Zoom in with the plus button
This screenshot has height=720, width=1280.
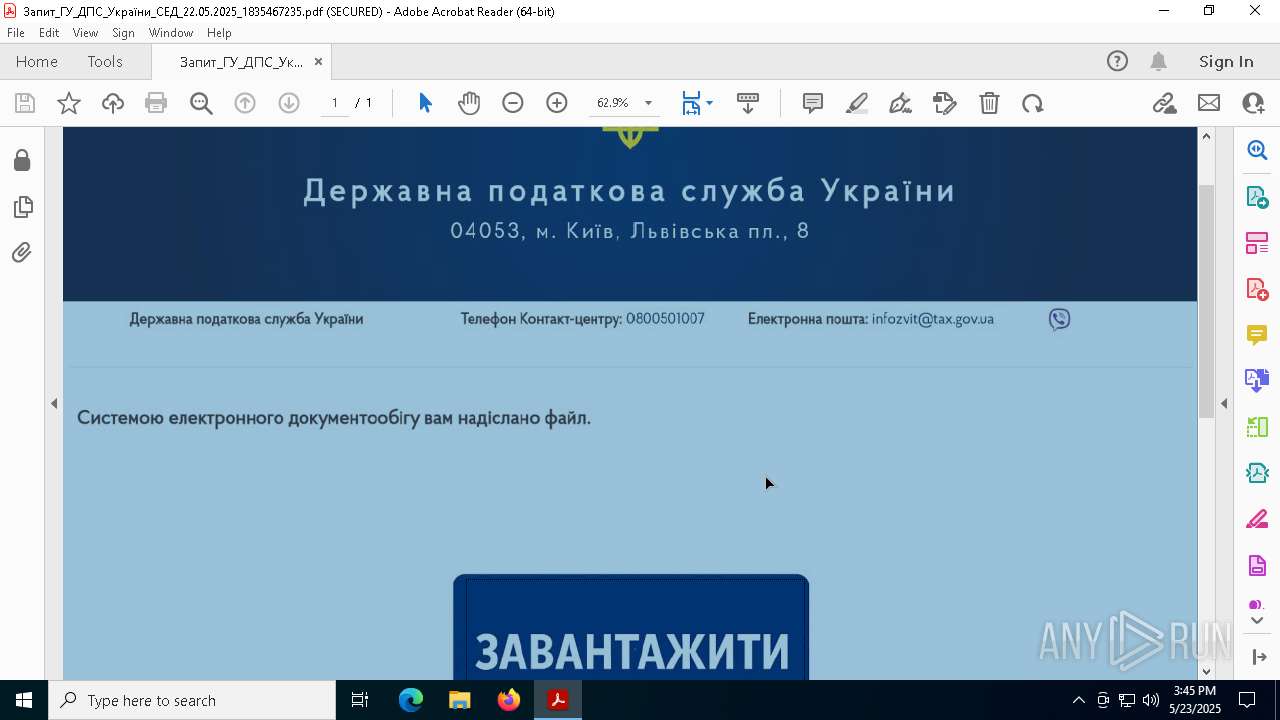[557, 103]
